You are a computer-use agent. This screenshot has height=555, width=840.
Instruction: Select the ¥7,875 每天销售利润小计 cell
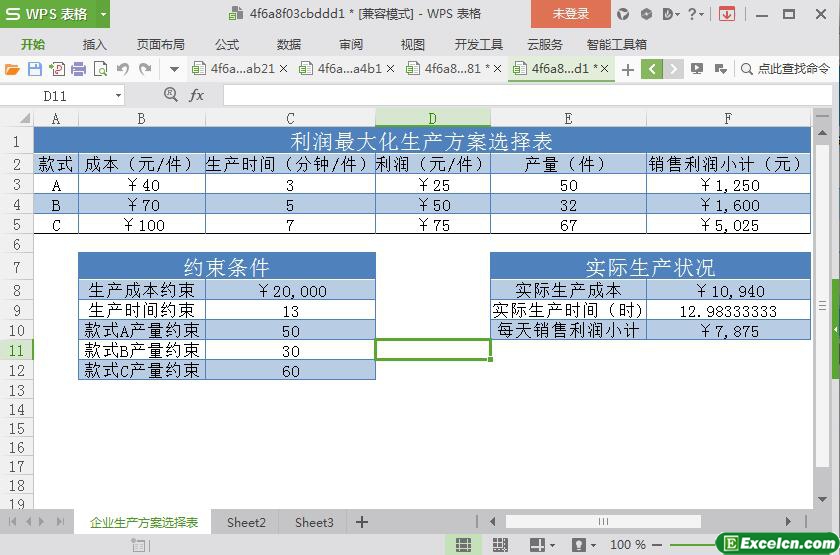point(729,331)
